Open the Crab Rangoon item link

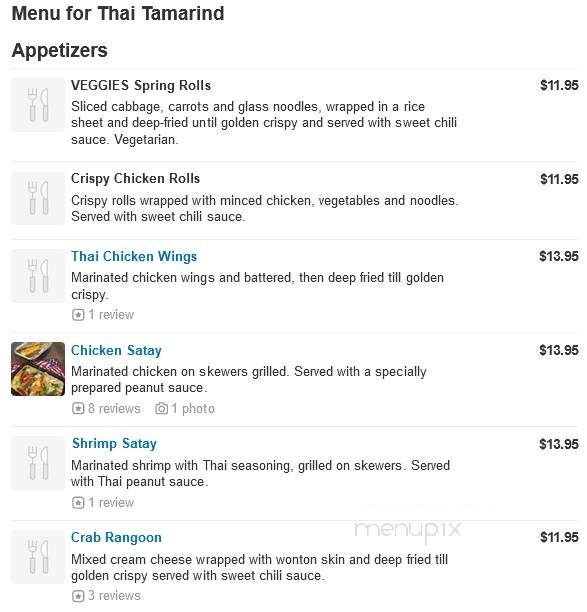coord(116,537)
